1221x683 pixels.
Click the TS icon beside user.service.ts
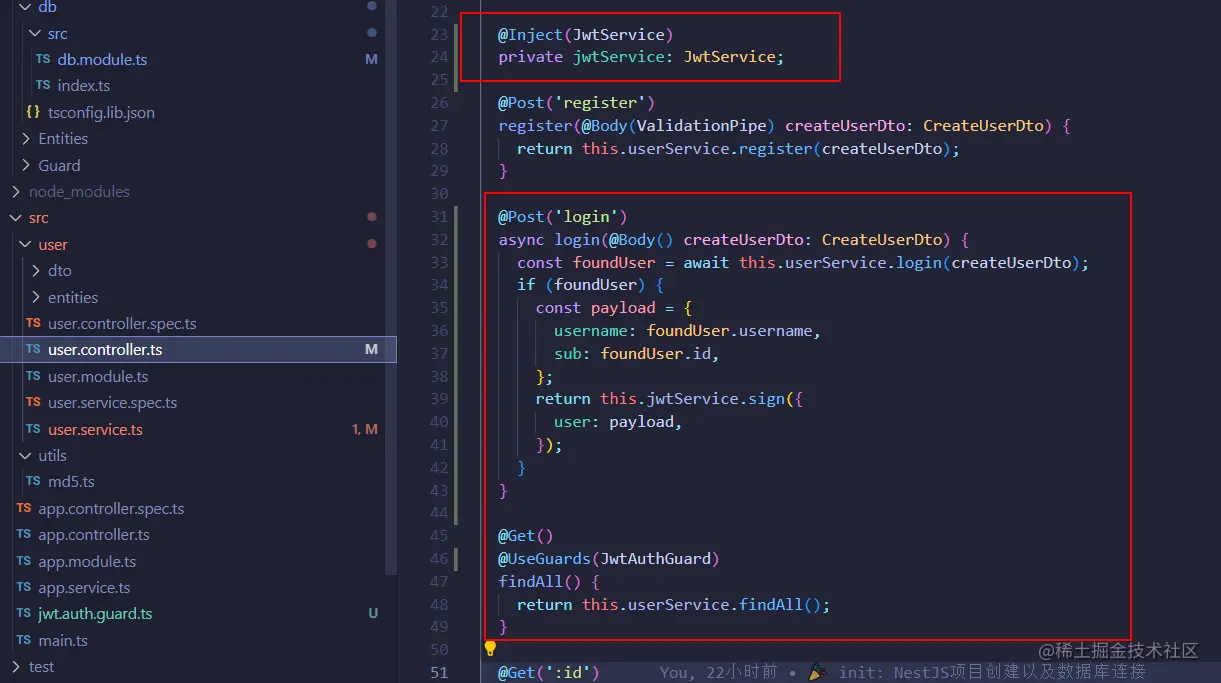[34, 430]
